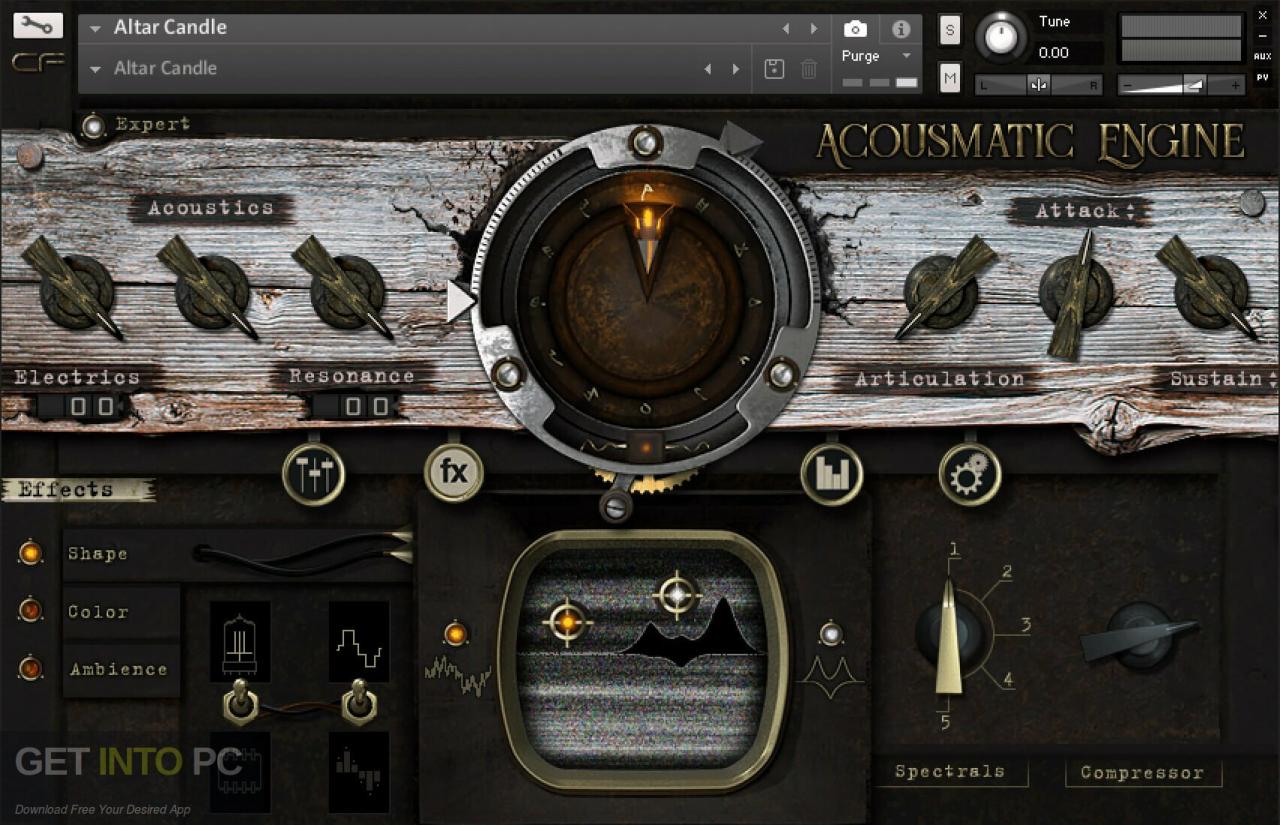
Task: Open the mixer faders round icon
Action: click(314, 473)
